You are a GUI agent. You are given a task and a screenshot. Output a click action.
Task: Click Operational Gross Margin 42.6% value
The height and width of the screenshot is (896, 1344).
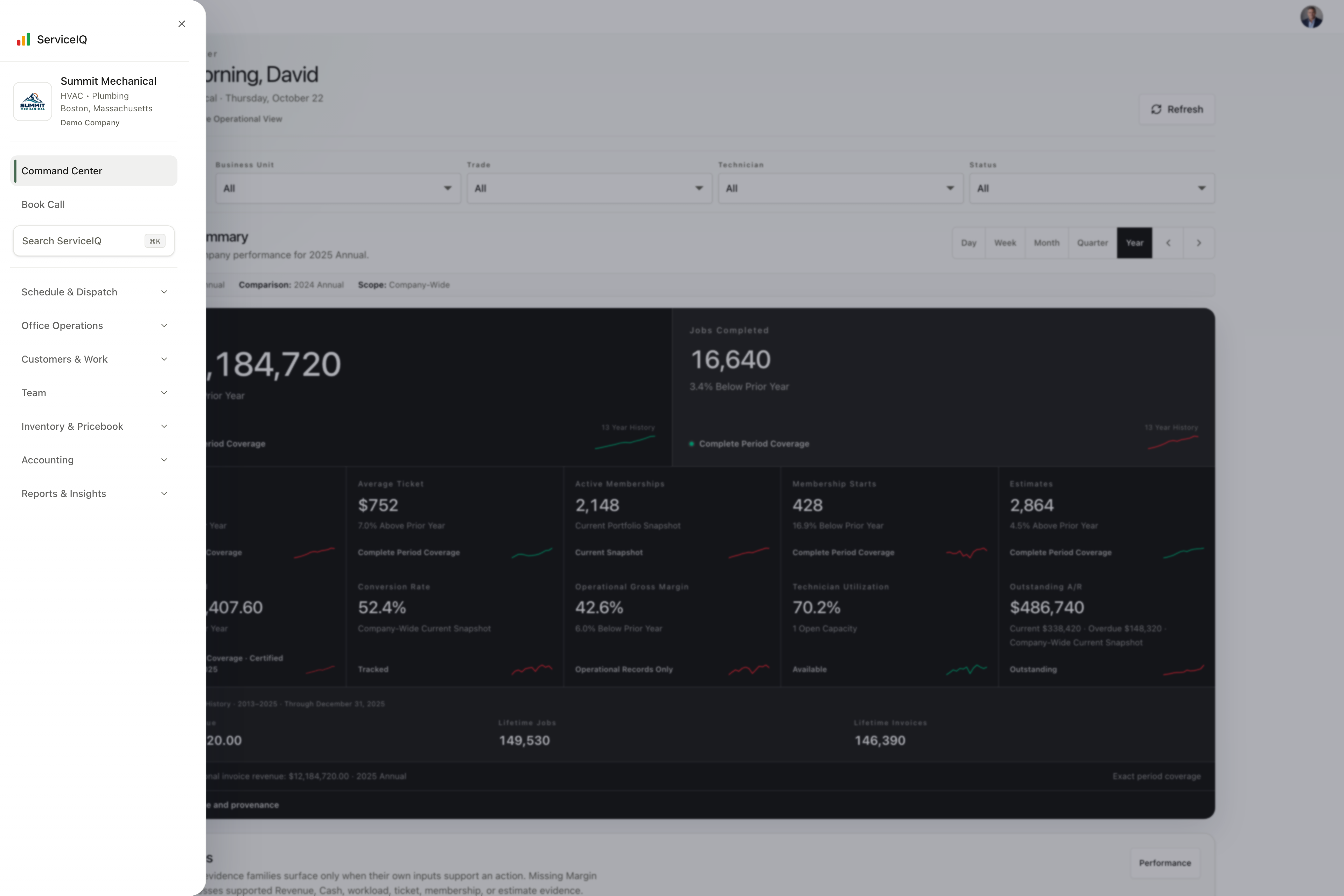point(599,608)
